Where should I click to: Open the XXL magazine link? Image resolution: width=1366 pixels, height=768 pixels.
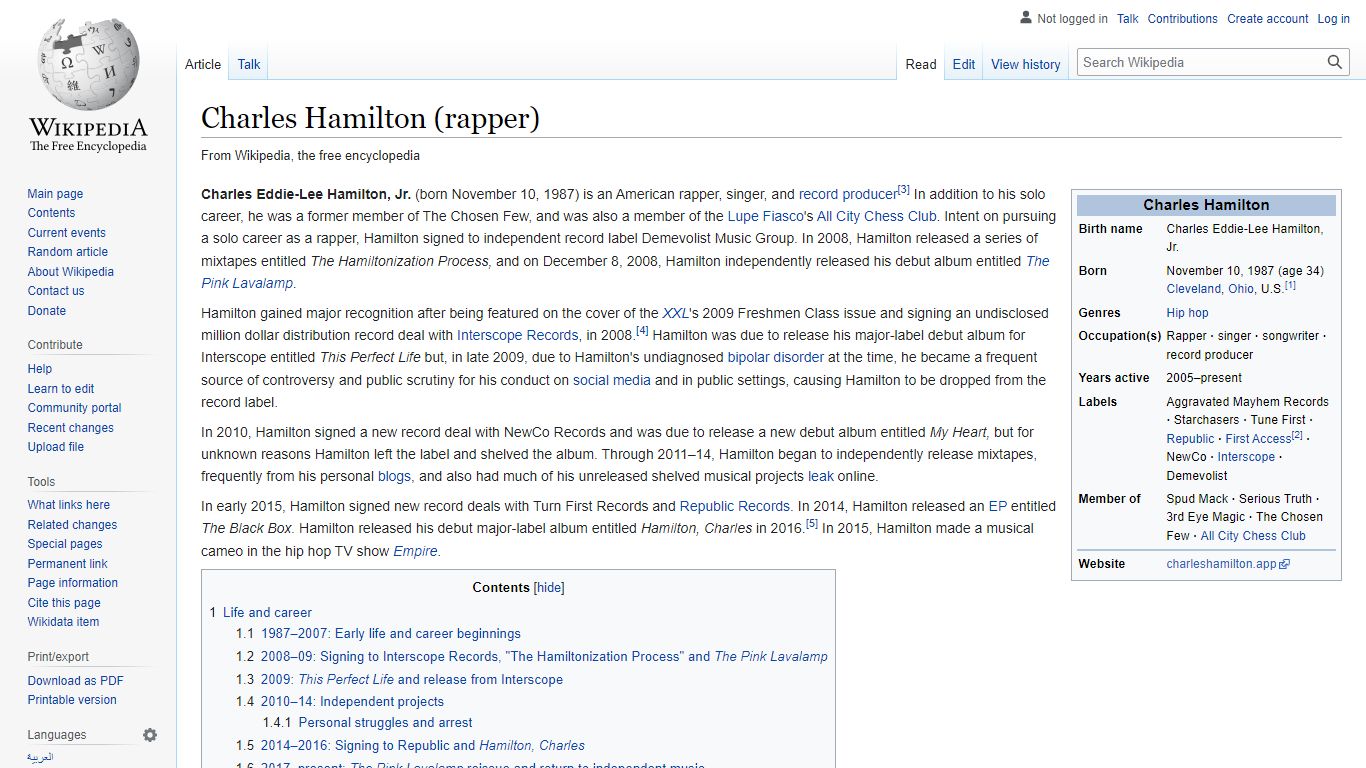click(x=675, y=313)
